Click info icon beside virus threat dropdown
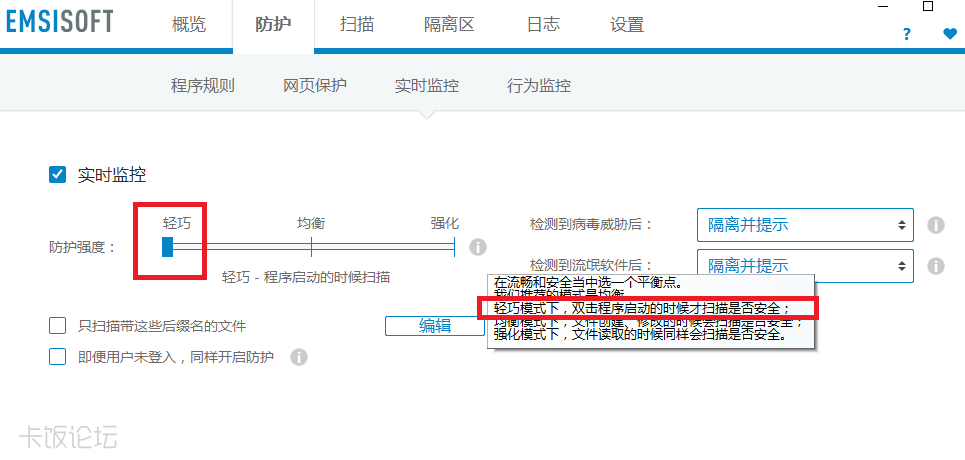The width and height of the screenshot is (965, 460). click(936, 225)
